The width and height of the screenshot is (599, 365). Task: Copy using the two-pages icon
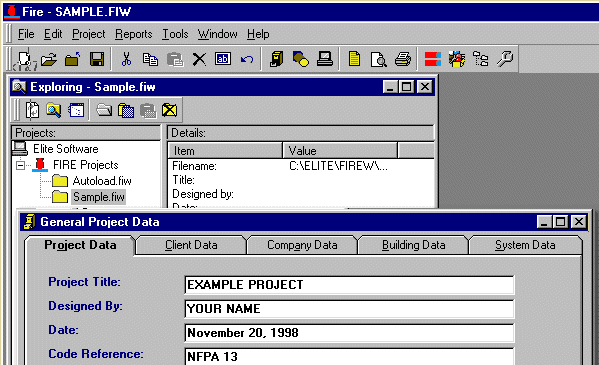coord(150,59)
